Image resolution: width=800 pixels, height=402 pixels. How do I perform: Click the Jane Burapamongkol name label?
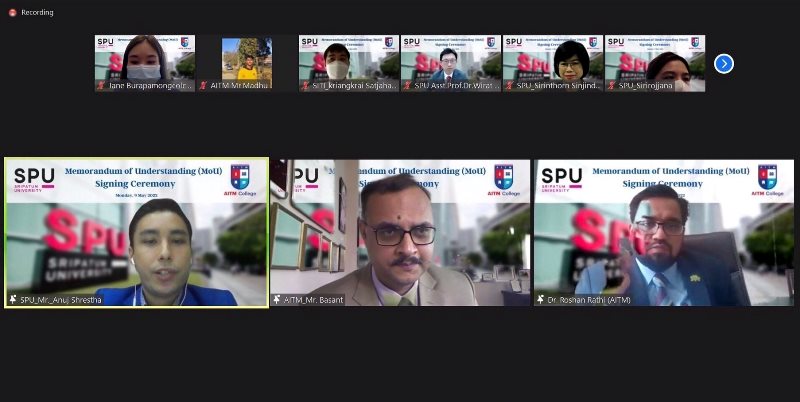(151, 86)
